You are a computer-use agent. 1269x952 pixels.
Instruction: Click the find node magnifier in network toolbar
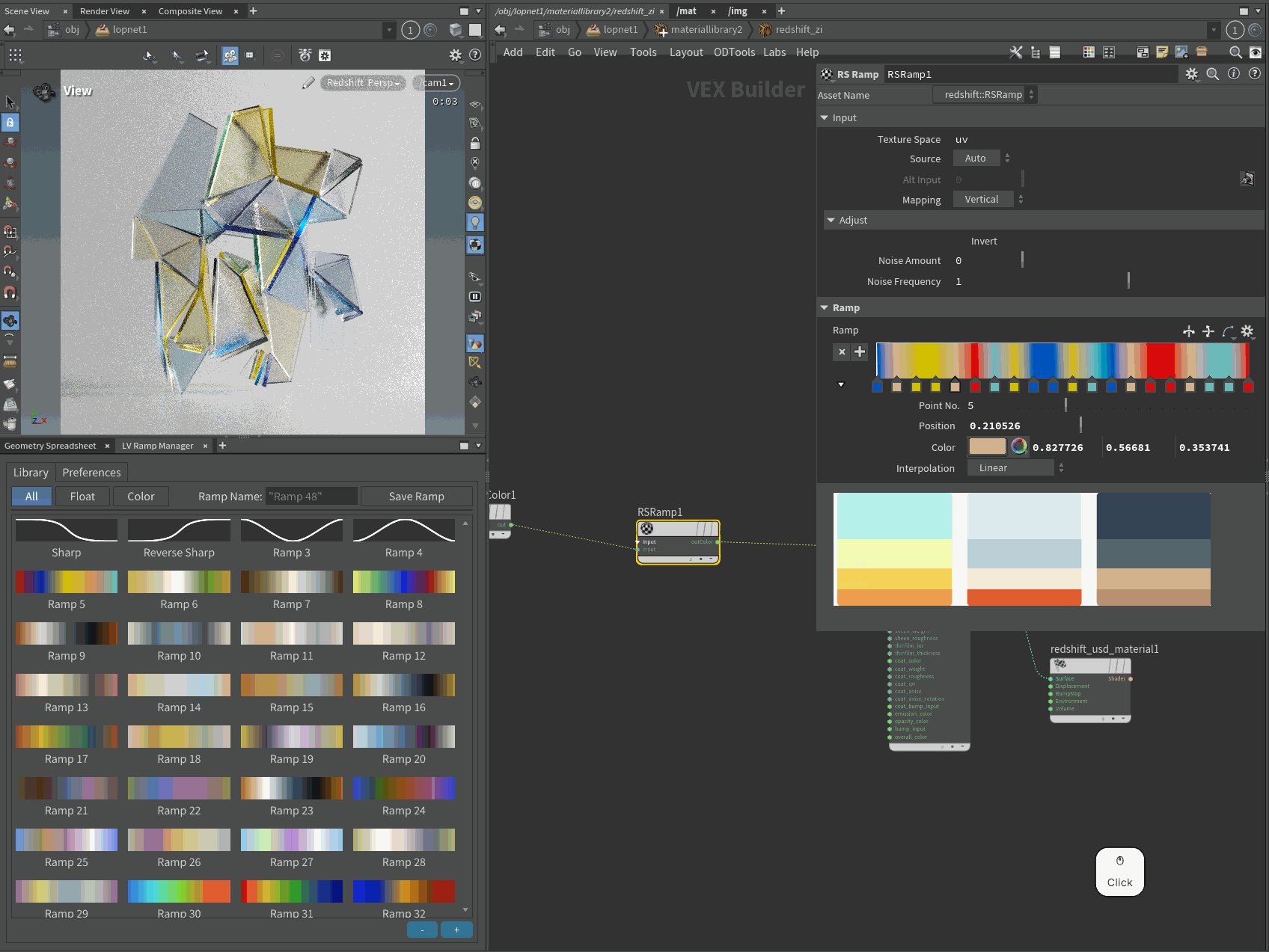1235,52
